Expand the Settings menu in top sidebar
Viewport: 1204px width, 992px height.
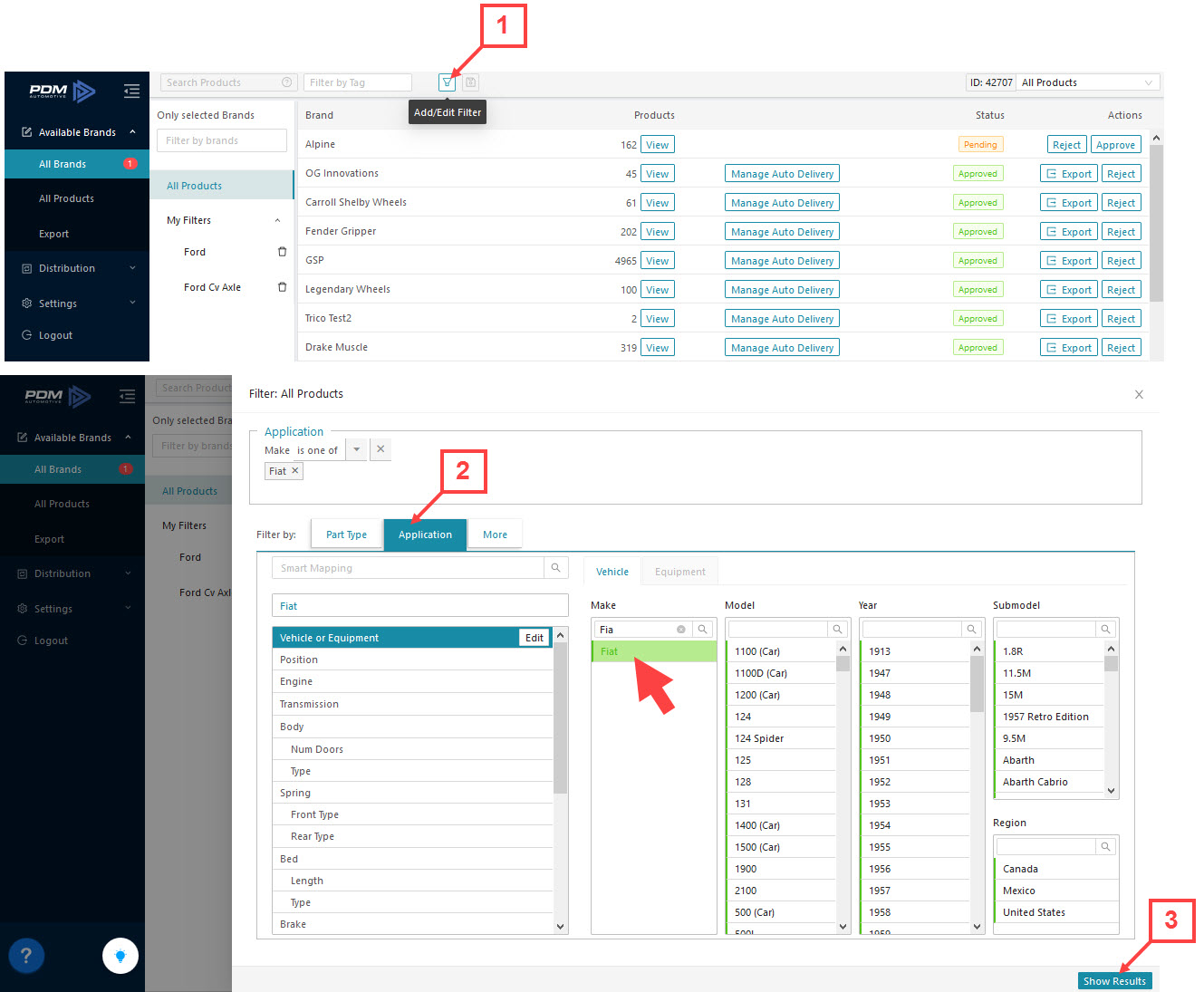(132, 303)
